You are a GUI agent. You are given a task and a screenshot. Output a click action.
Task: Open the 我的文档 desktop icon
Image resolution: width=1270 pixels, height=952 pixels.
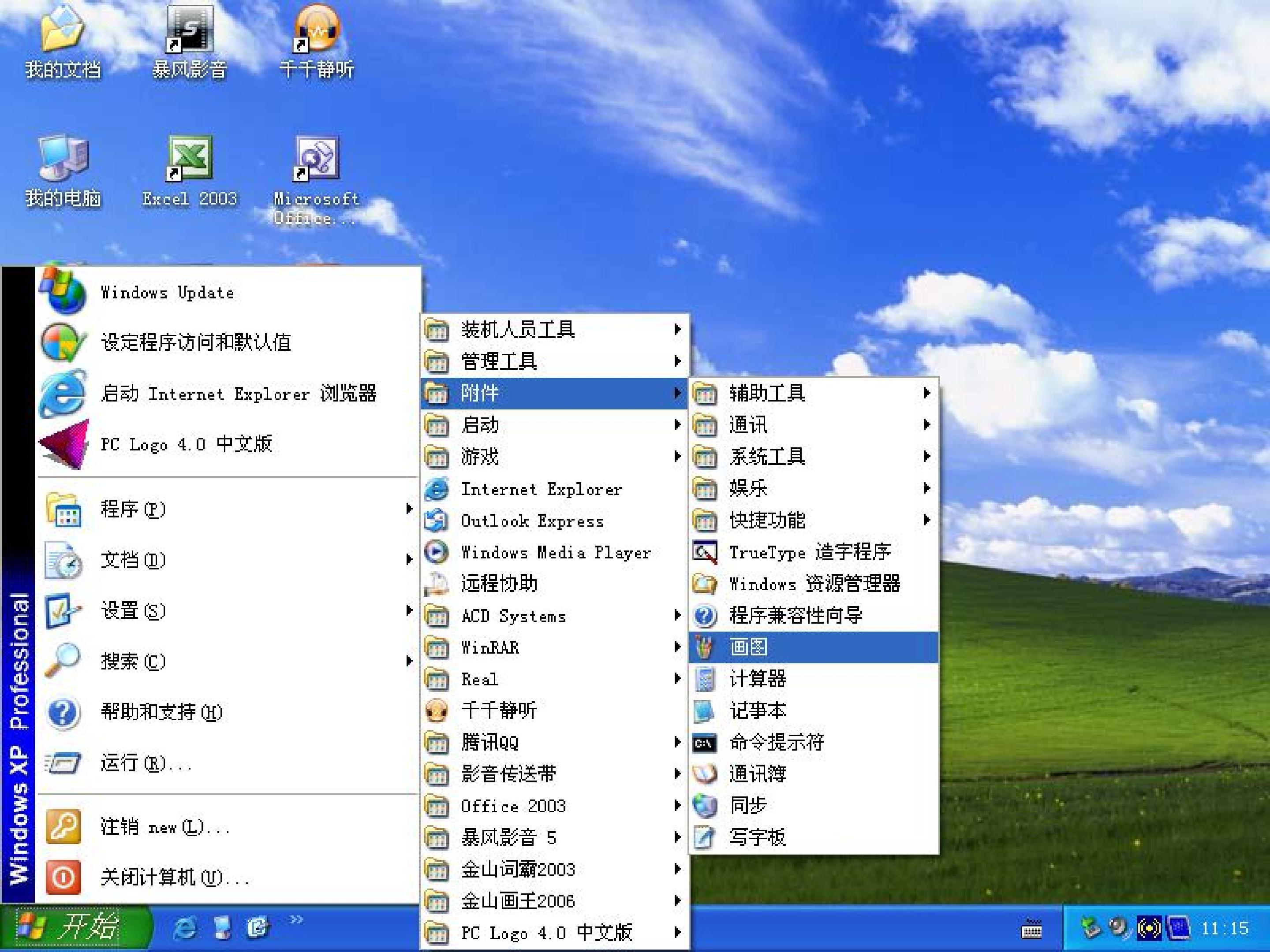[63, 43]
